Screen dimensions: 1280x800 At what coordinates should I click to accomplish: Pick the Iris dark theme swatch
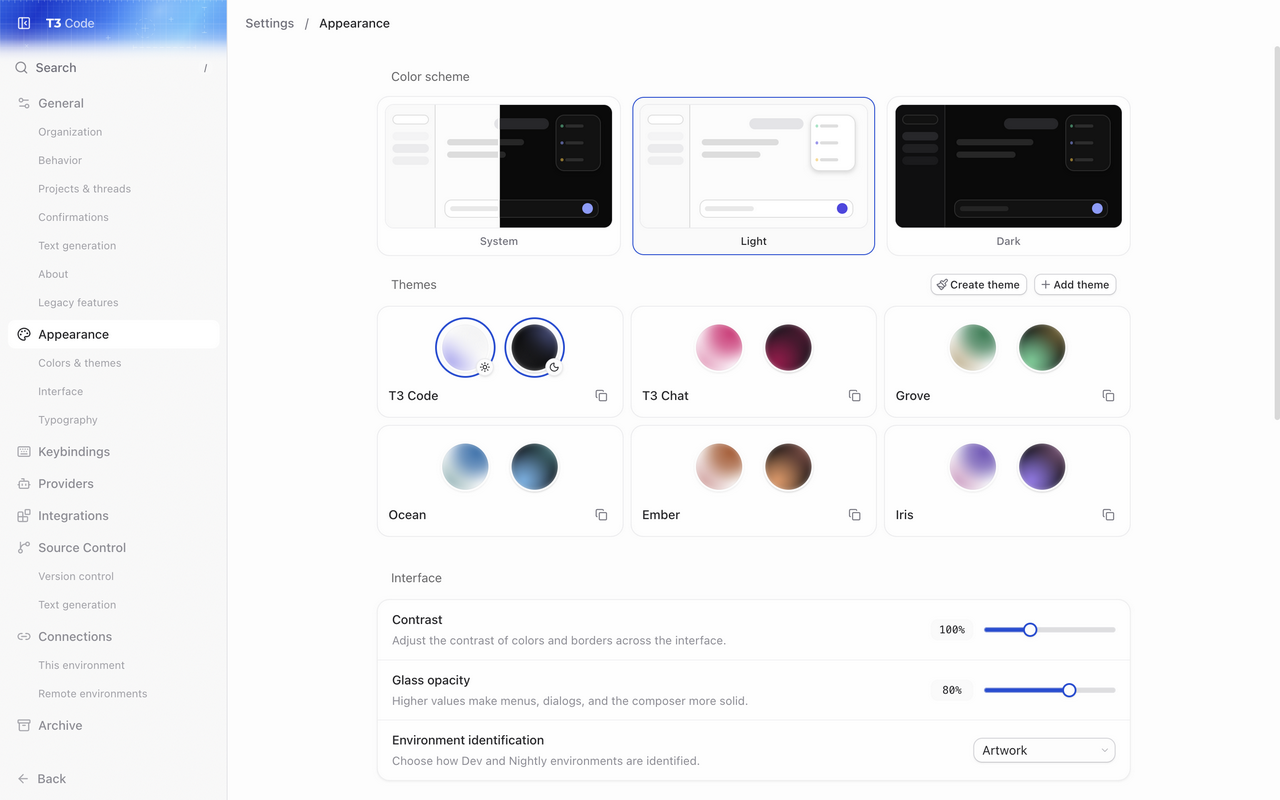point(1042,467)
